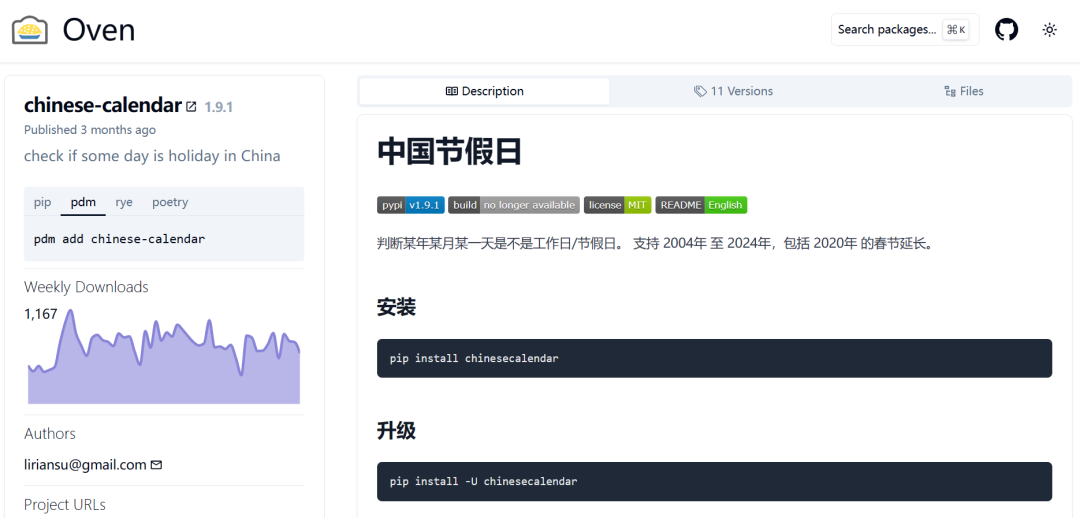Click the check if some day is holiday description

[x=152, y=156]
